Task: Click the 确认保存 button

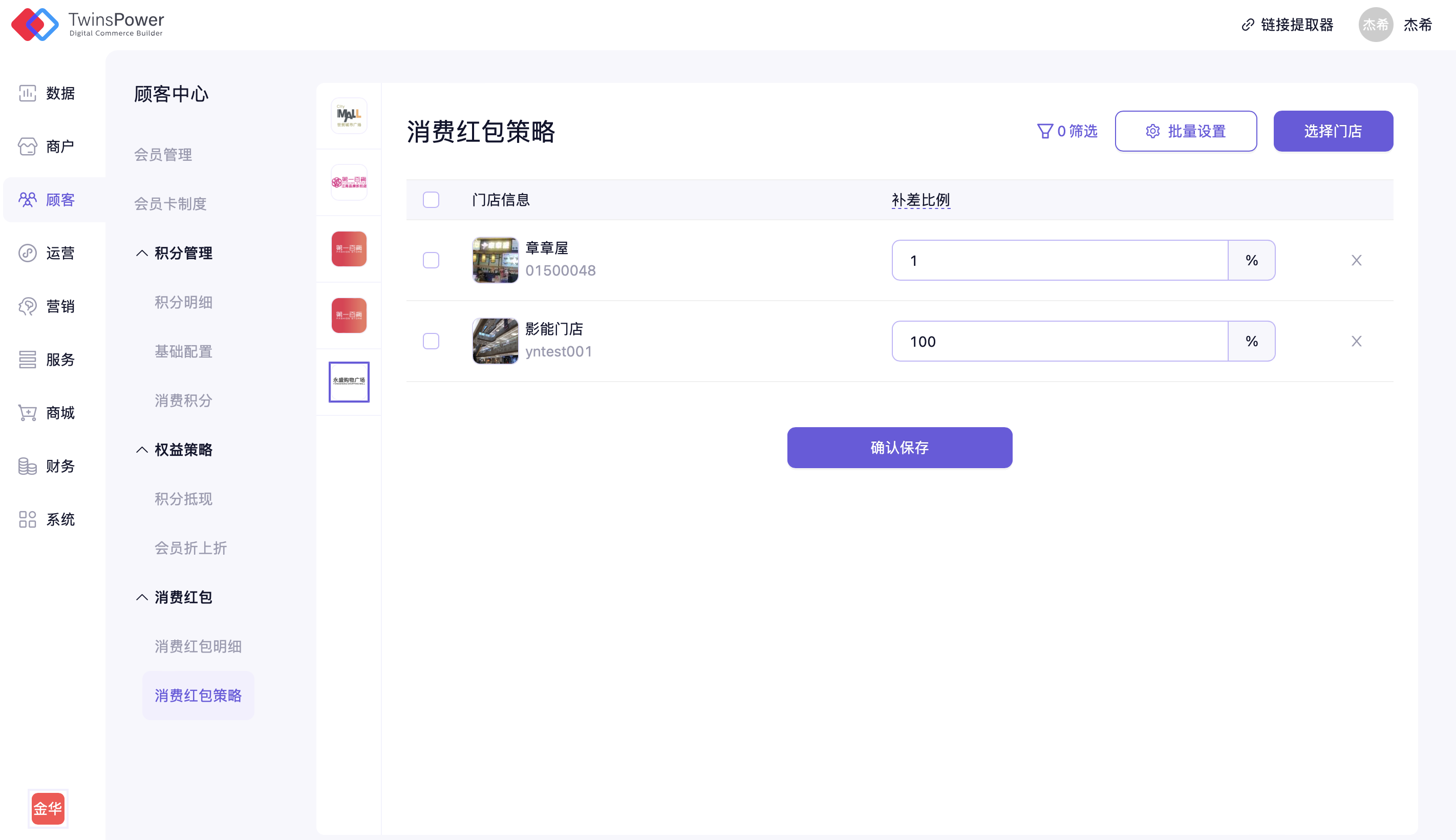Action: (x=899, y=447)
